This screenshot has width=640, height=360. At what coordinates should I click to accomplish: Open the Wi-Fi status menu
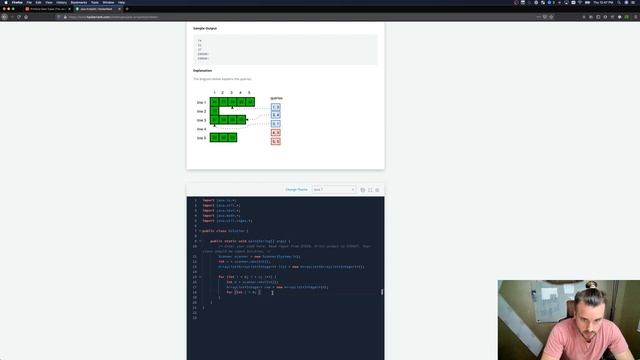pos(580,2)
